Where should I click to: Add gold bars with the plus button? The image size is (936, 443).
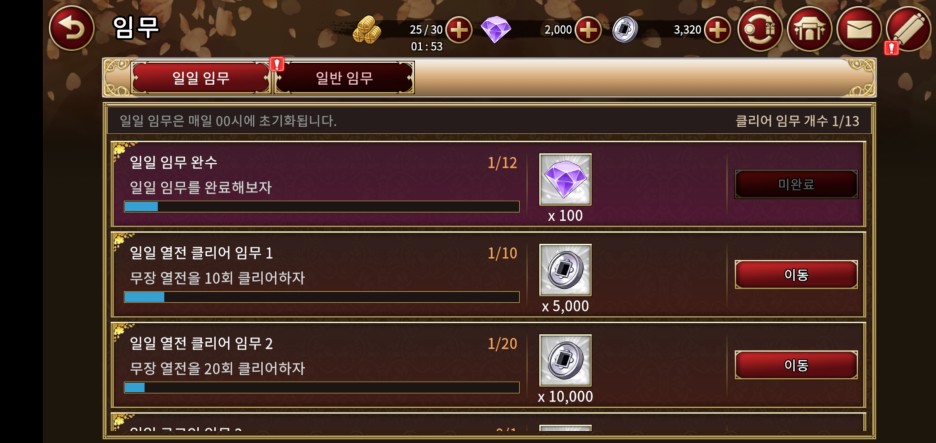458,30
